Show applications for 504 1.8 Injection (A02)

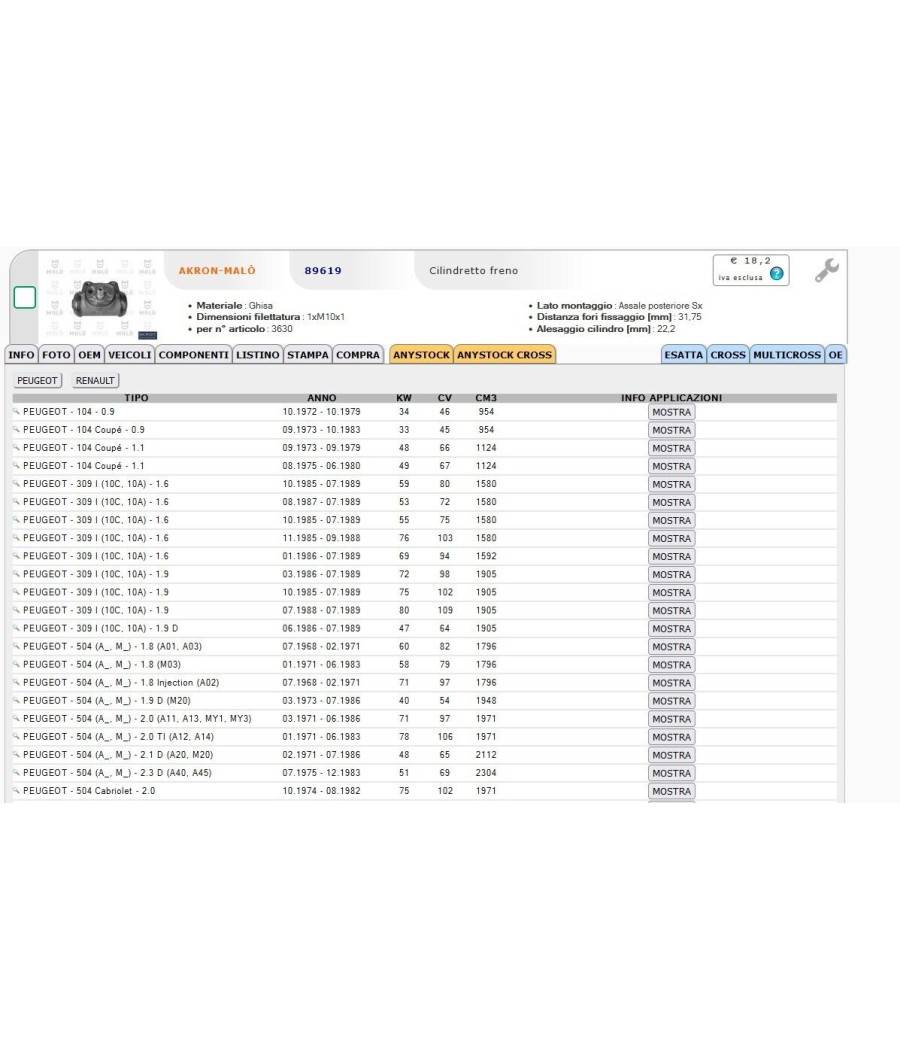click(x=672, y=683)
